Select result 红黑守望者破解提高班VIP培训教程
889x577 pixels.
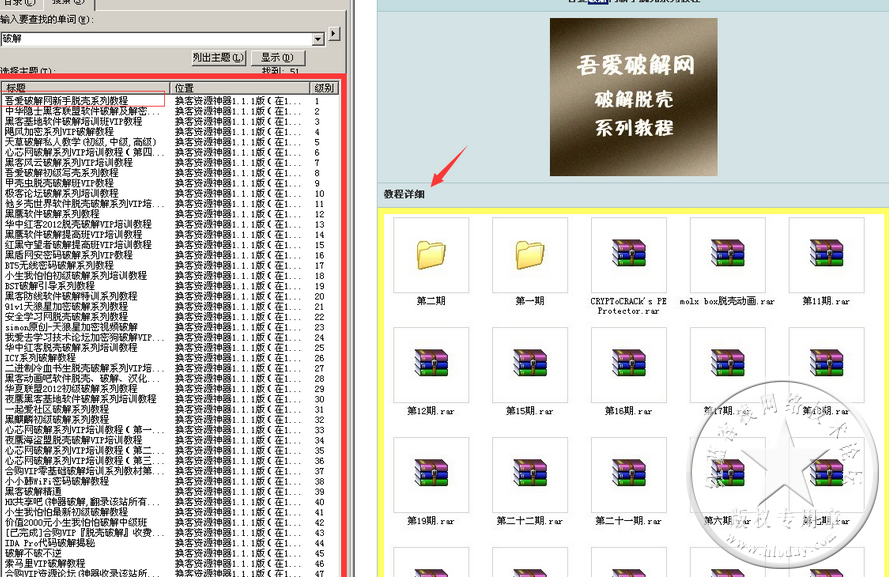78,244
